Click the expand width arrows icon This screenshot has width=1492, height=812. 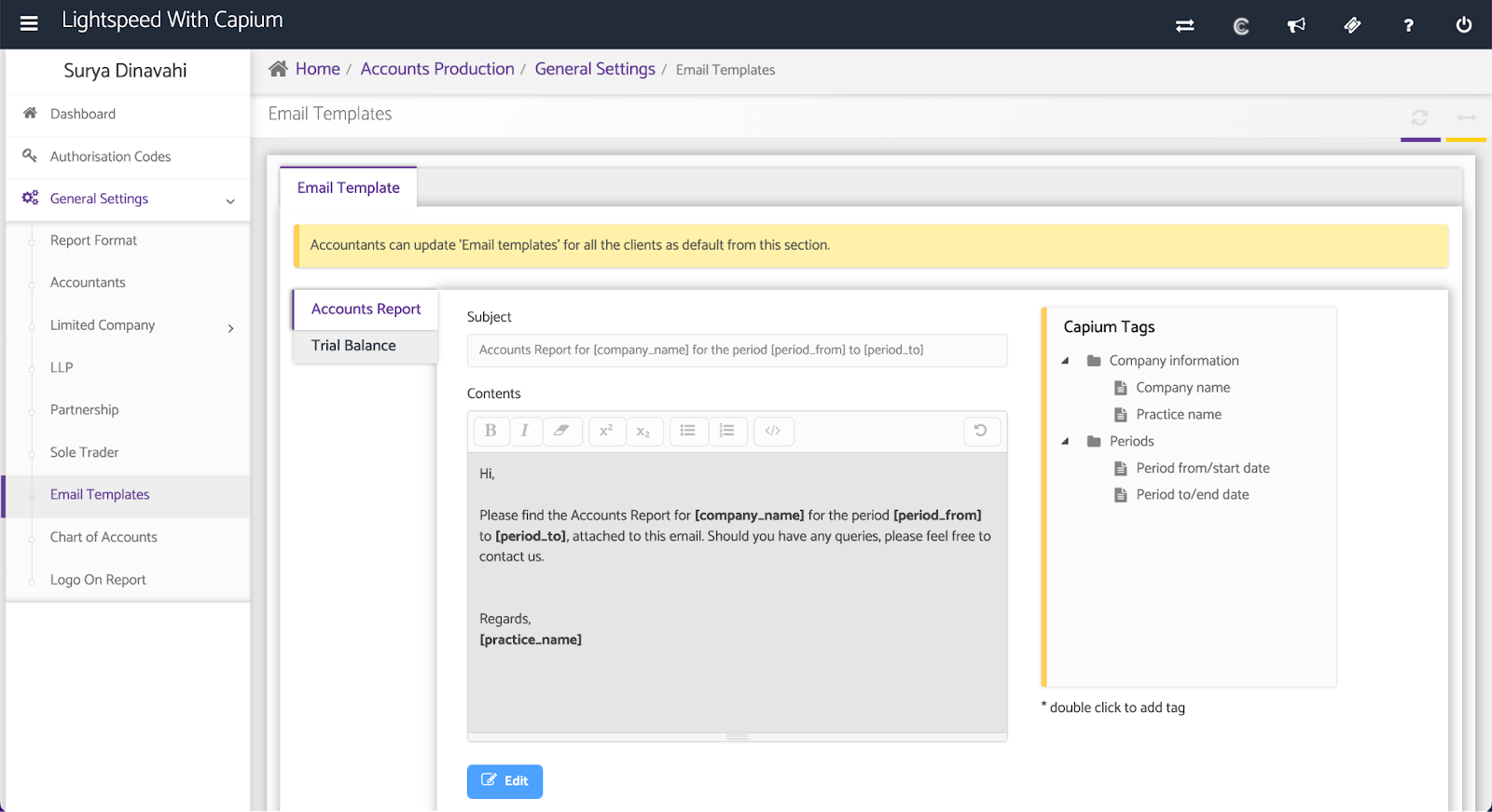click(1467, 117)
